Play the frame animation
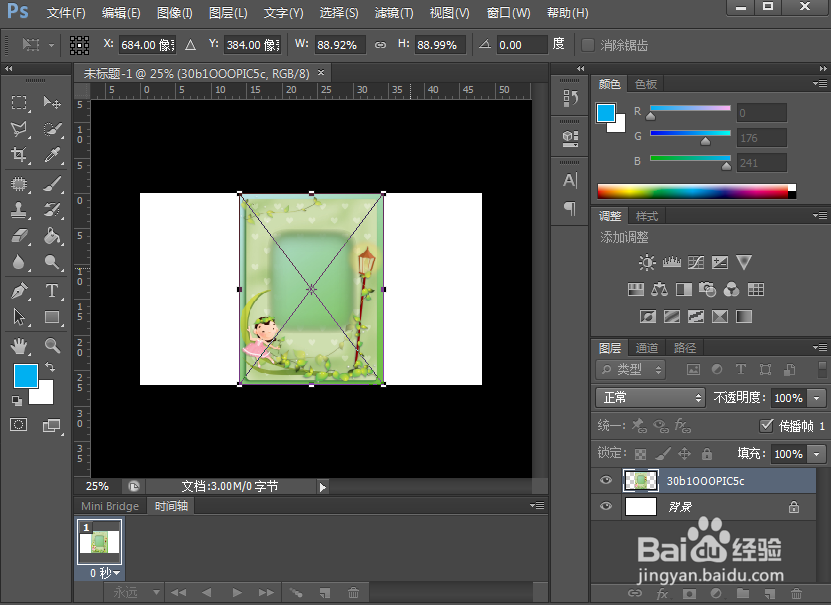The height and width of the screenshot is (605, 831). click(237, 592)
